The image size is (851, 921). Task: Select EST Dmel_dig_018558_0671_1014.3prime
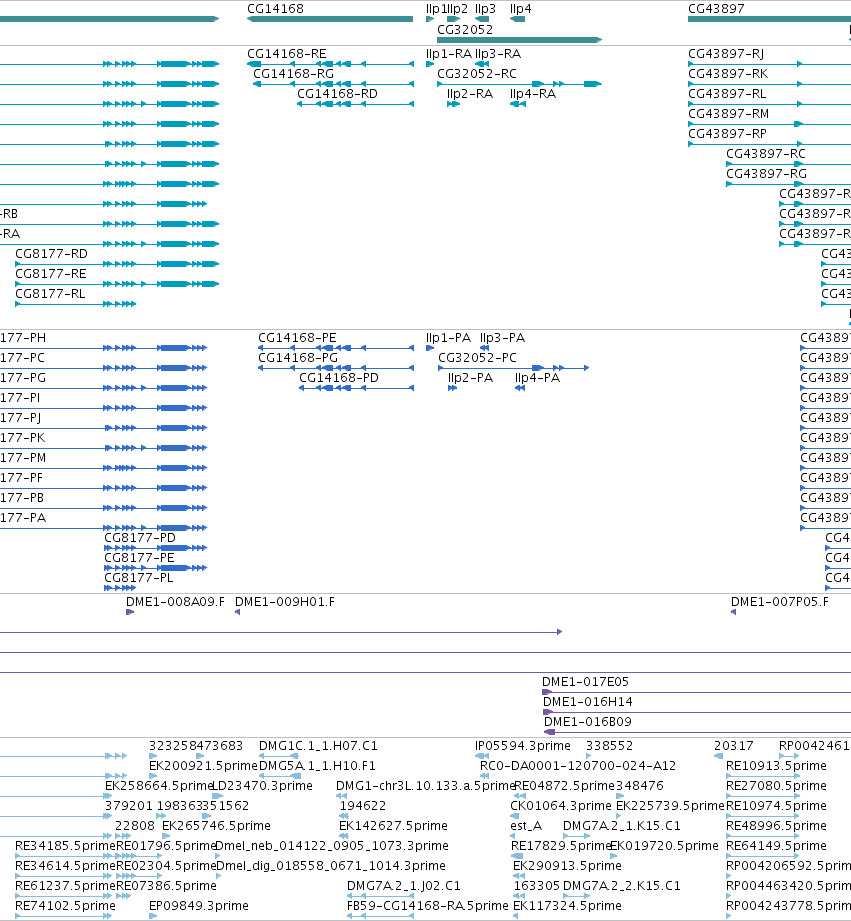point(331,866)
